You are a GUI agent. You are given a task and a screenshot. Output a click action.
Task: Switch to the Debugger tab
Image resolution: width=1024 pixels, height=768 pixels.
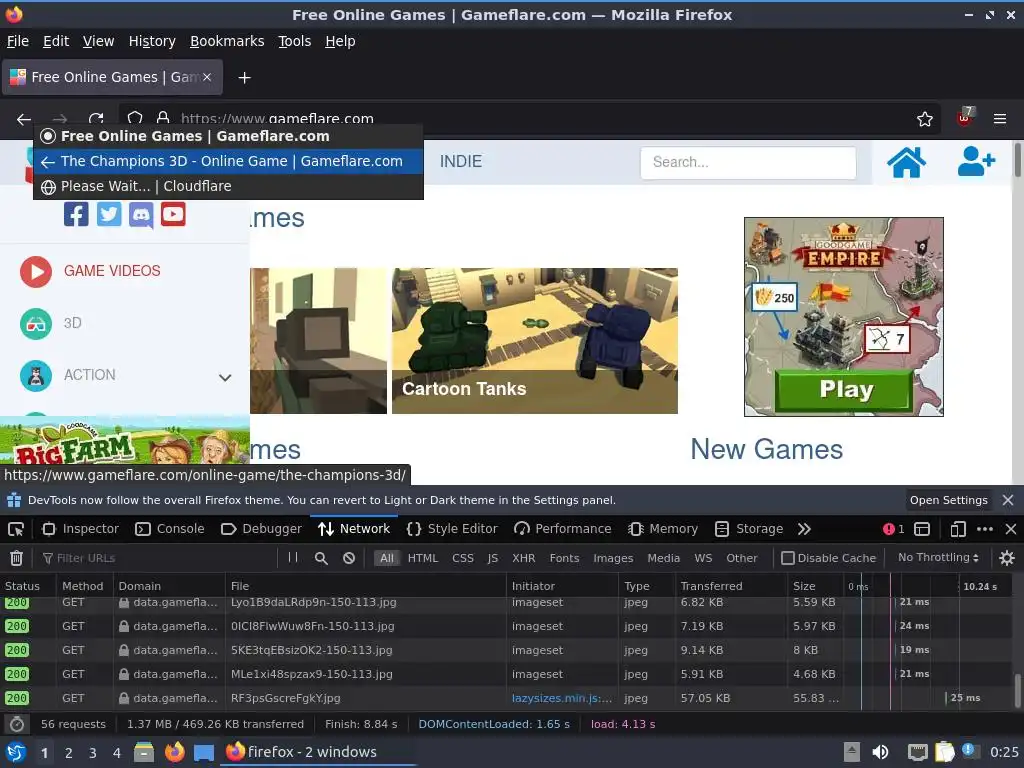coord(261,529)
